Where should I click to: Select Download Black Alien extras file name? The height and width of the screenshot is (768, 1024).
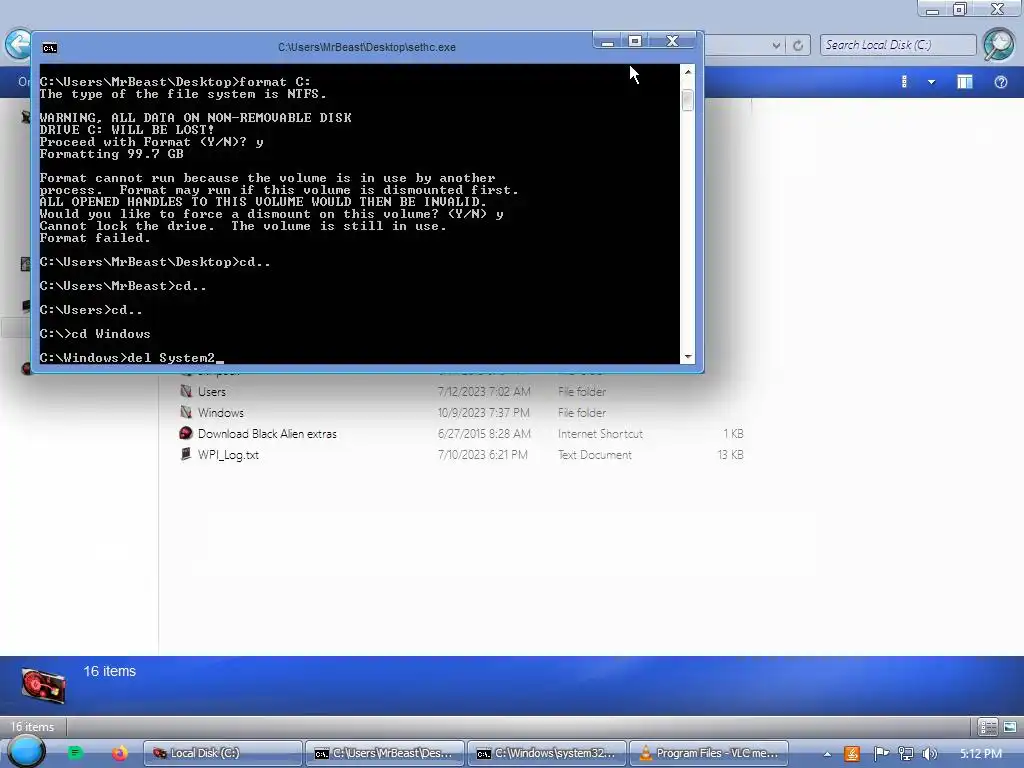267,434
